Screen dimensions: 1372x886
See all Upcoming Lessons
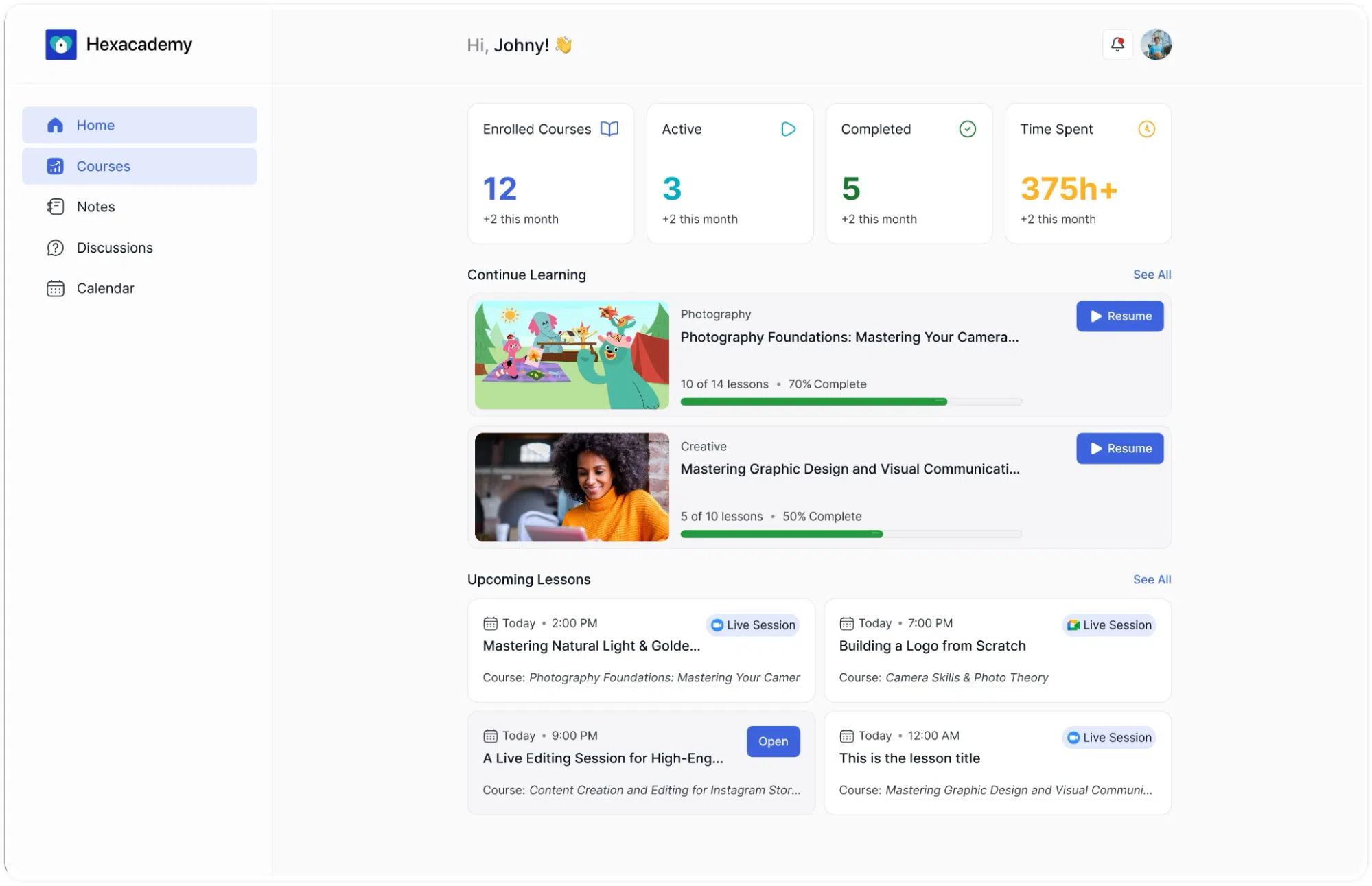1152,579
